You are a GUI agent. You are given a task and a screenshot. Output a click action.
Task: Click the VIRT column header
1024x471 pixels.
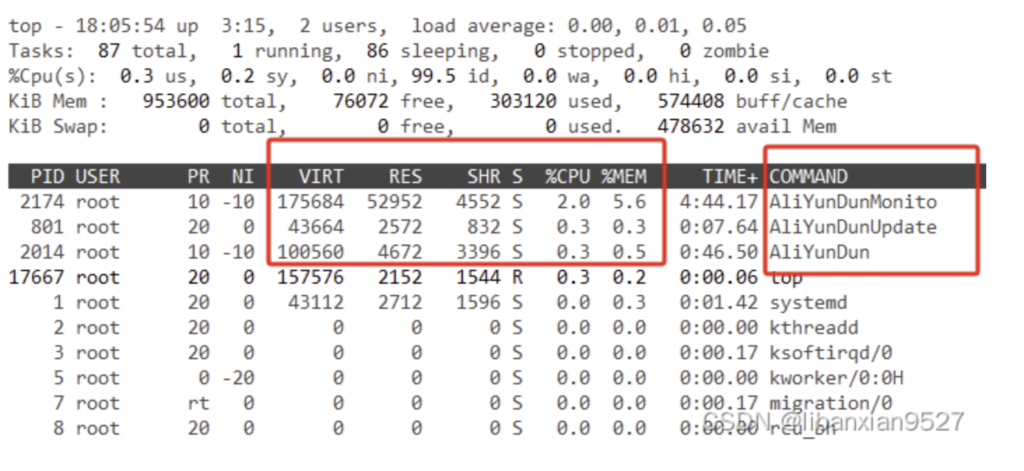(x=321, y=176)
